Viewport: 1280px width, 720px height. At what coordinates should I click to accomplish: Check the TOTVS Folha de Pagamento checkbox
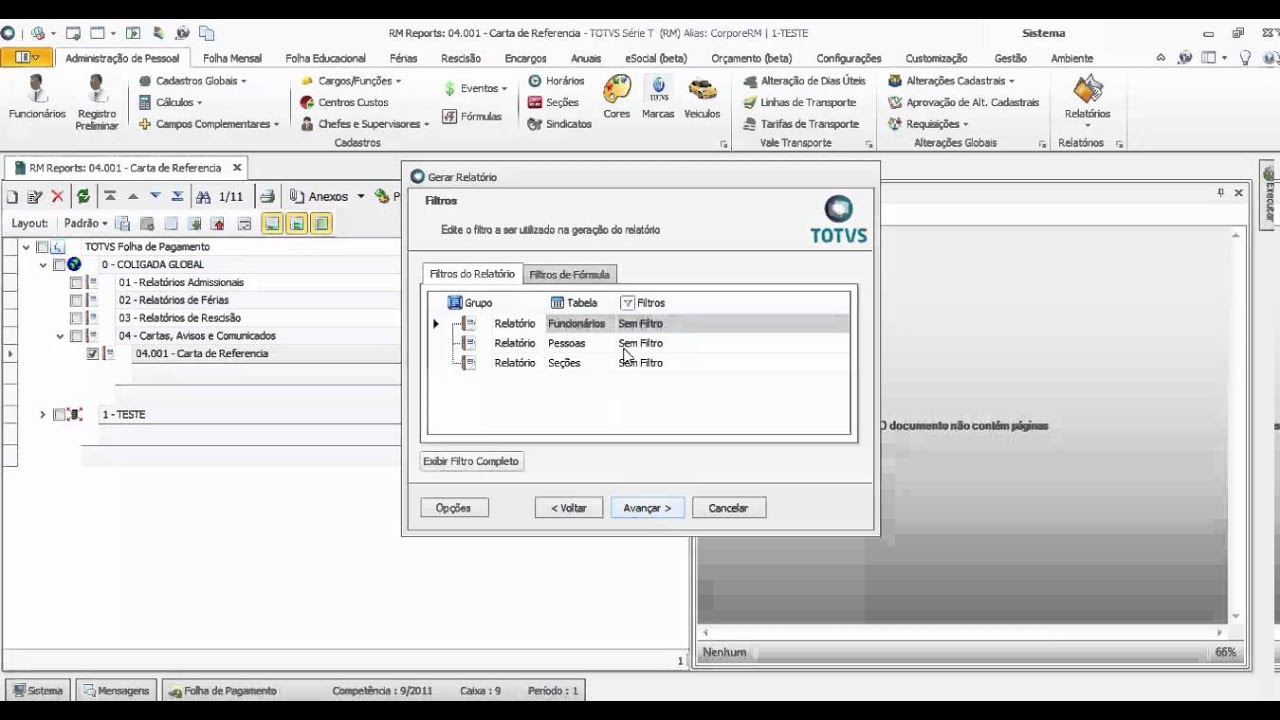point(42,247)
